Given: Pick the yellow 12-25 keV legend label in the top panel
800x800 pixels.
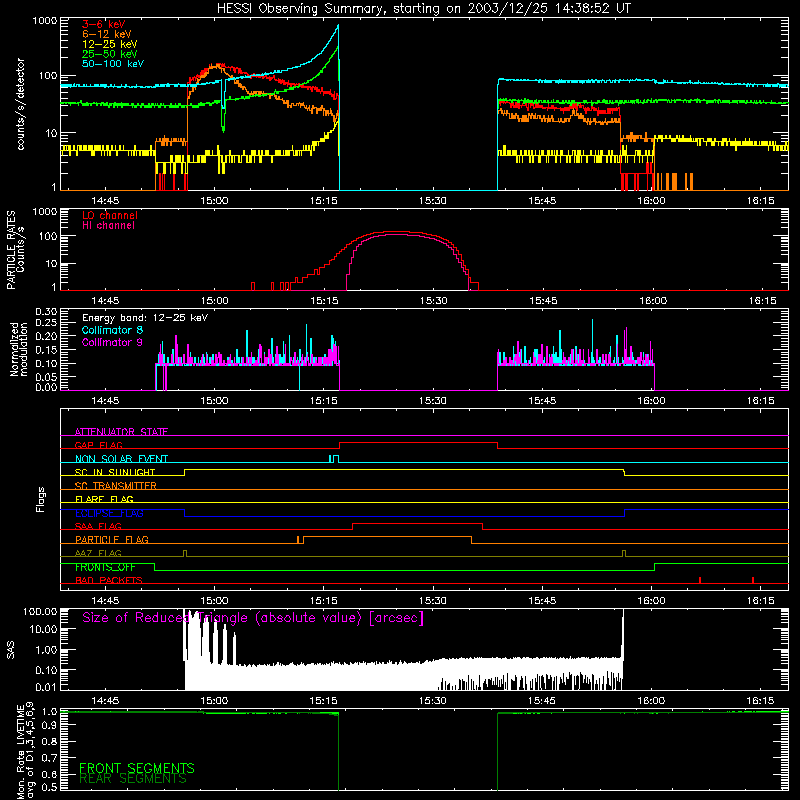Looking at the screenshot, I should (x=110, y=44).
